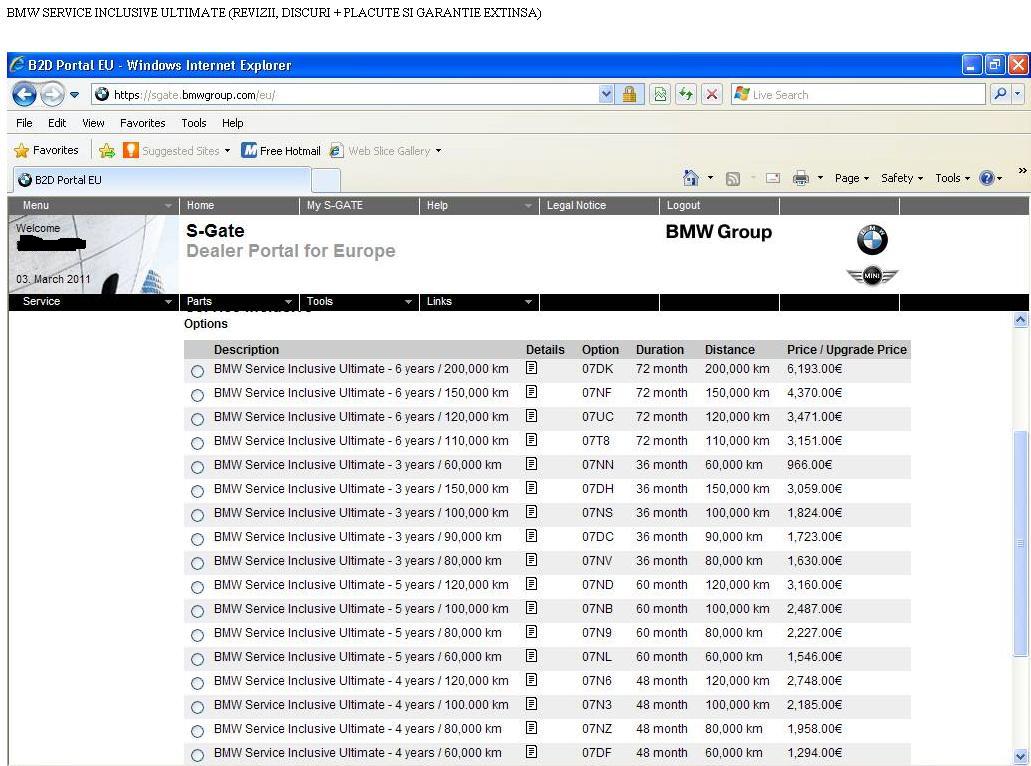
Task: Select the 6 years / 200,000 km radio button
Action: point(197,371)
